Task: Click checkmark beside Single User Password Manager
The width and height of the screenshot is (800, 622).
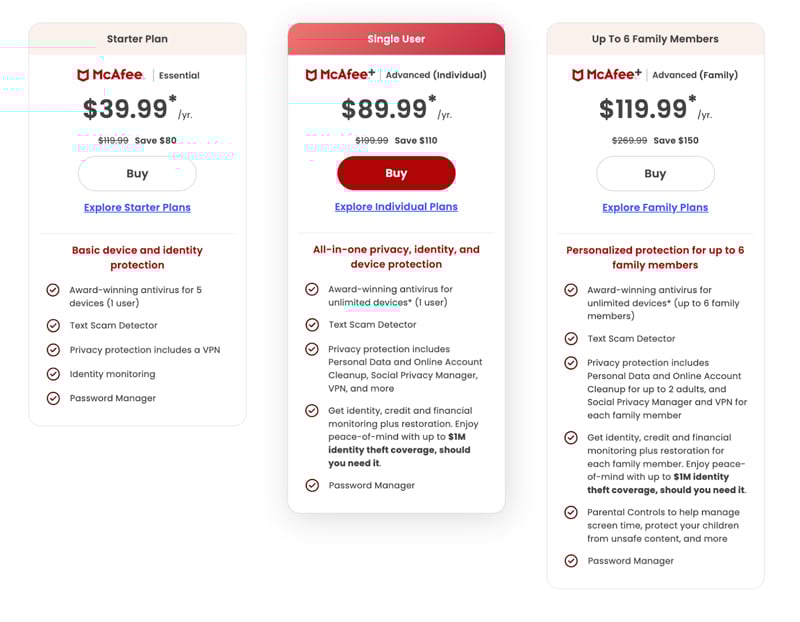Action: pos(312,485)
